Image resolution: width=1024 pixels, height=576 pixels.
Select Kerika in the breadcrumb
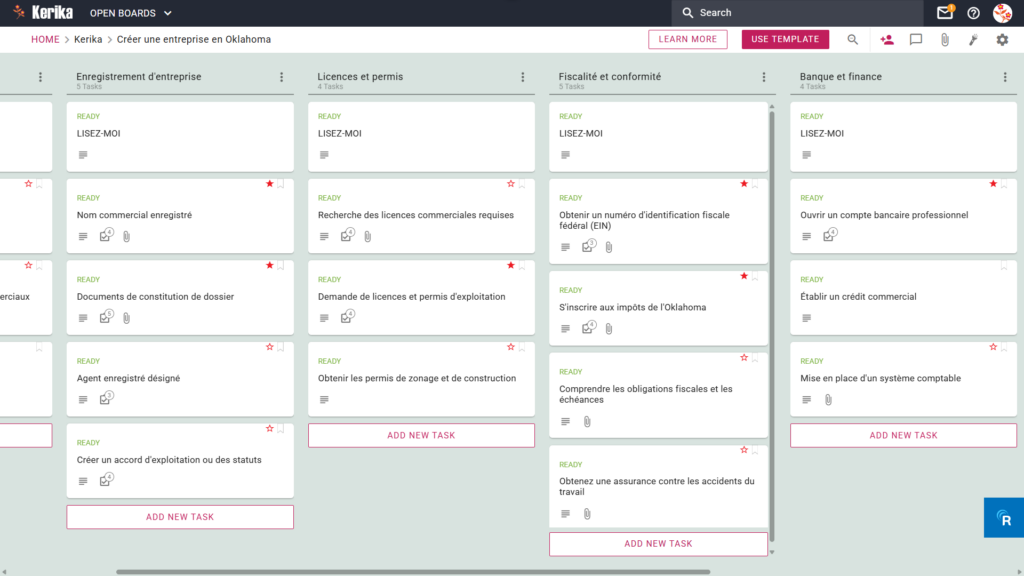(x=88, y=39)
